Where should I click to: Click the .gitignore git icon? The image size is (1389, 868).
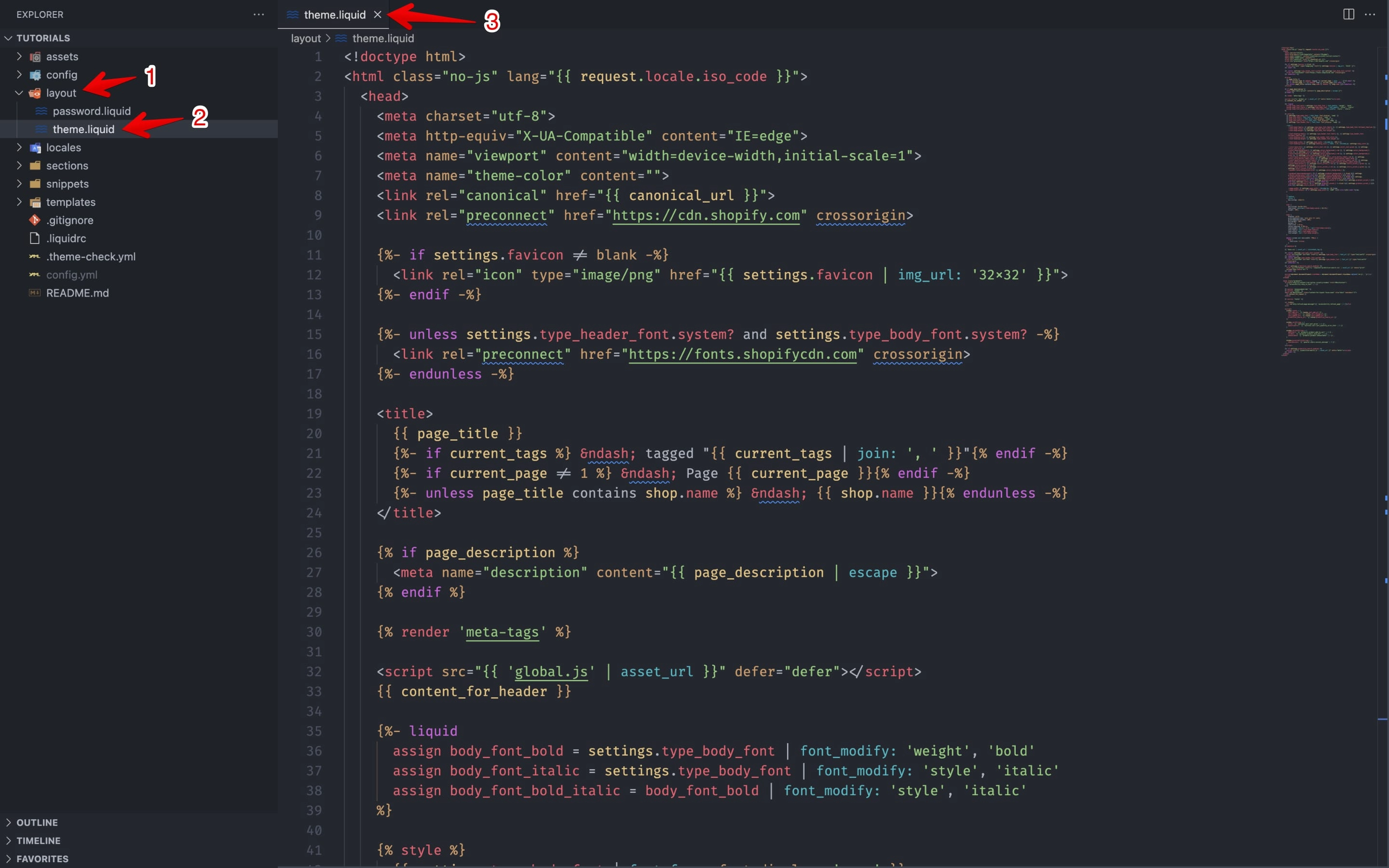click(35, 220)
